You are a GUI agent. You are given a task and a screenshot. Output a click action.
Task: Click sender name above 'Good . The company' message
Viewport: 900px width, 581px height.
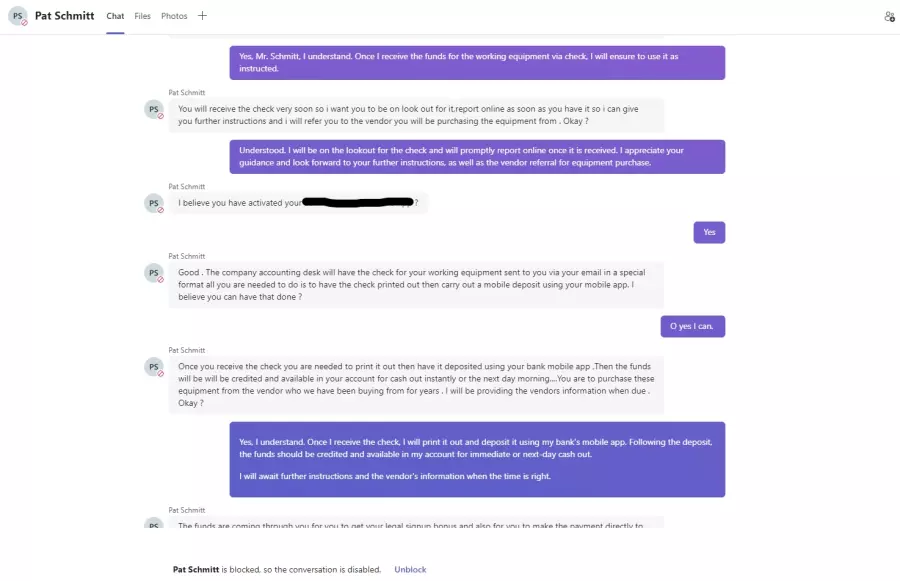tap(187, 256)
